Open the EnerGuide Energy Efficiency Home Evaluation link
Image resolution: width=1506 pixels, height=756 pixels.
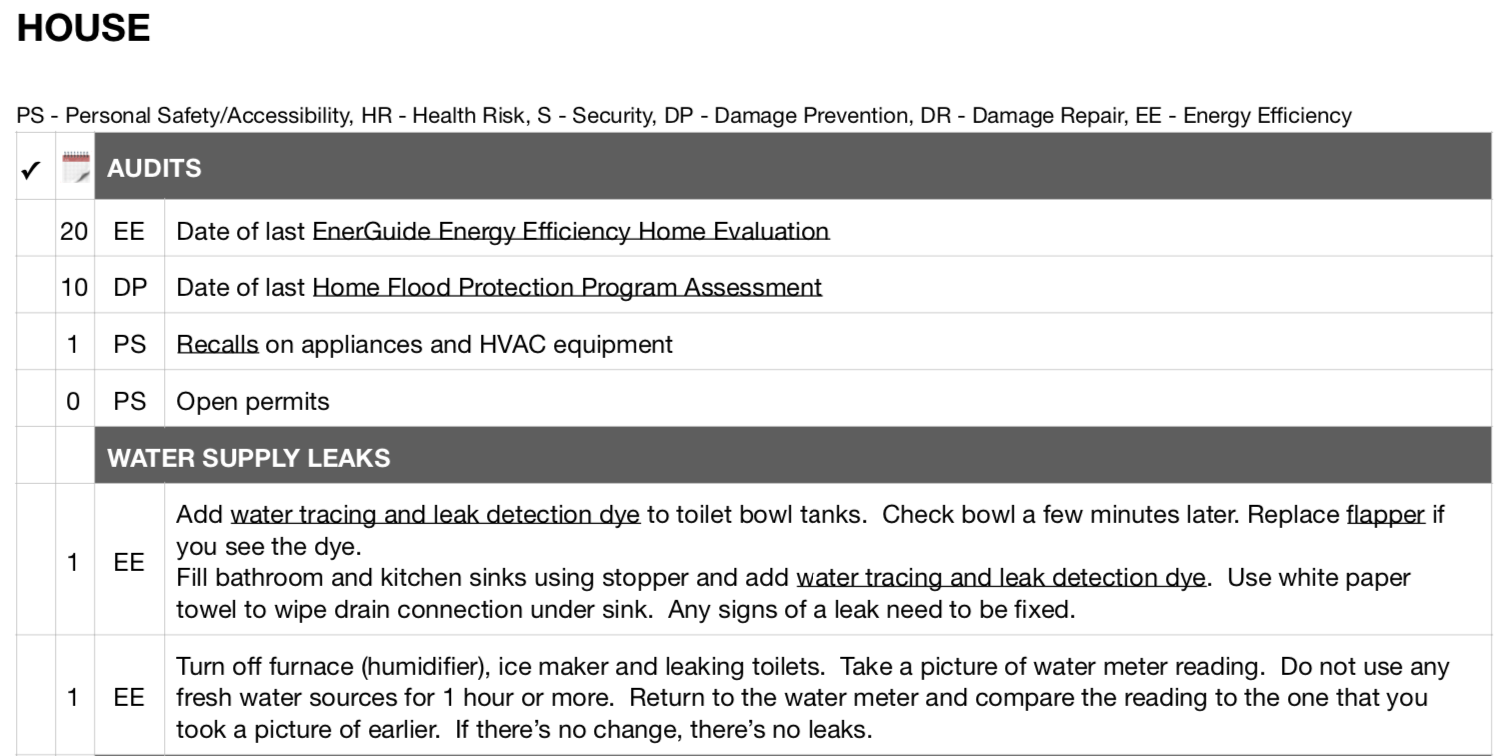[x=571, y=231]
